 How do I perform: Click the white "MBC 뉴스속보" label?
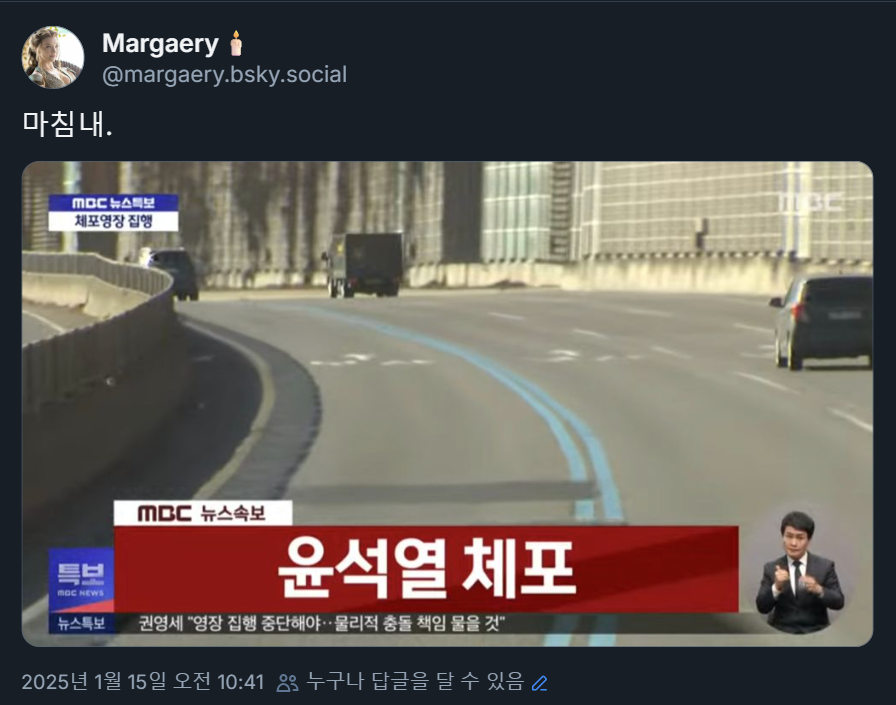203,513
